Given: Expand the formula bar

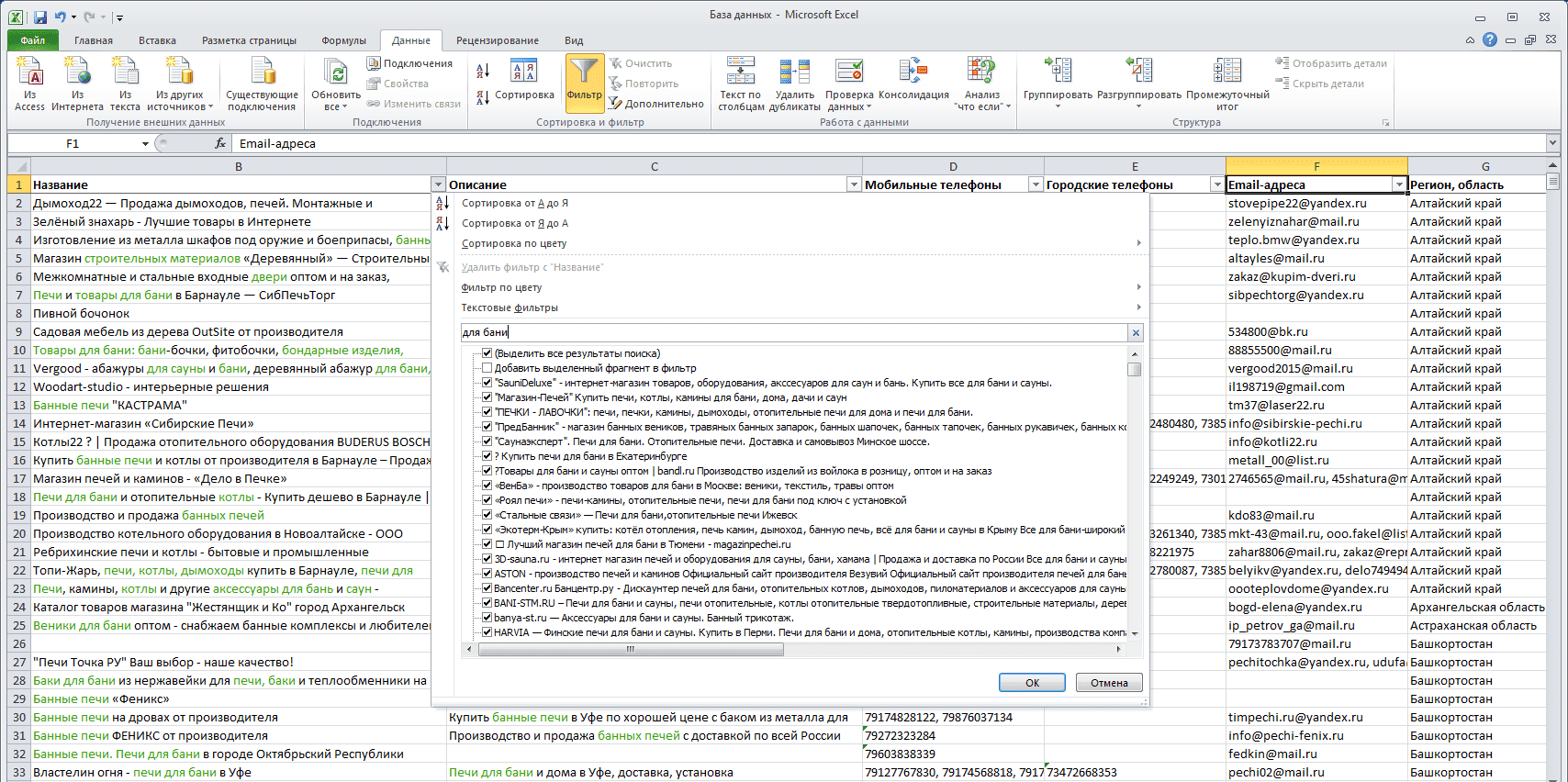Looking at the screenshot, I should 1552,143.
